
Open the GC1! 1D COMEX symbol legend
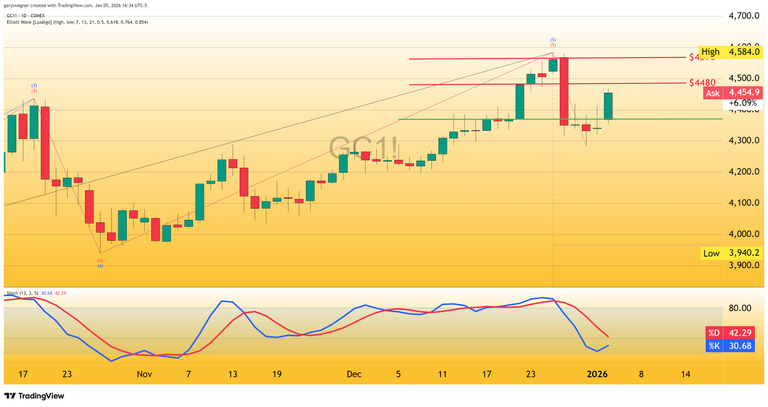tap(32, 14)
